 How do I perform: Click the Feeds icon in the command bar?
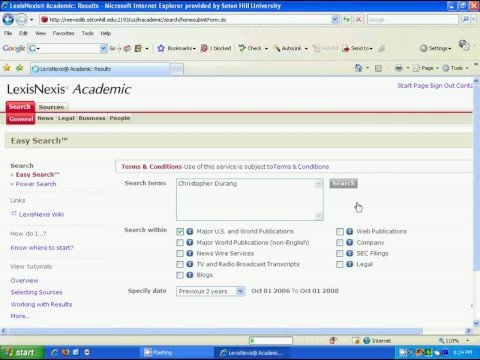coord(378,68)
